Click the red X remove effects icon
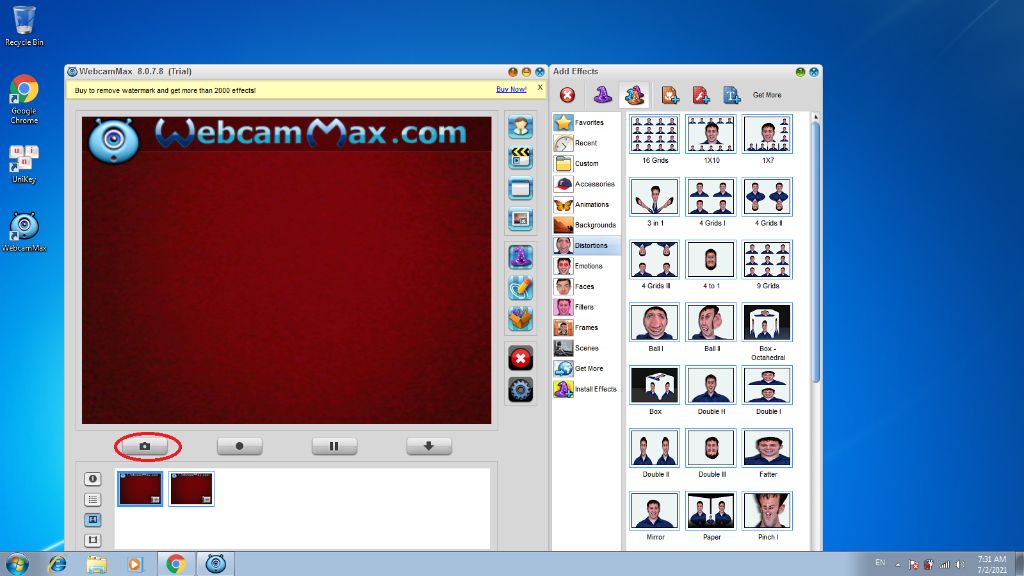The image size is (1024, 576). [x=520, y=359]
